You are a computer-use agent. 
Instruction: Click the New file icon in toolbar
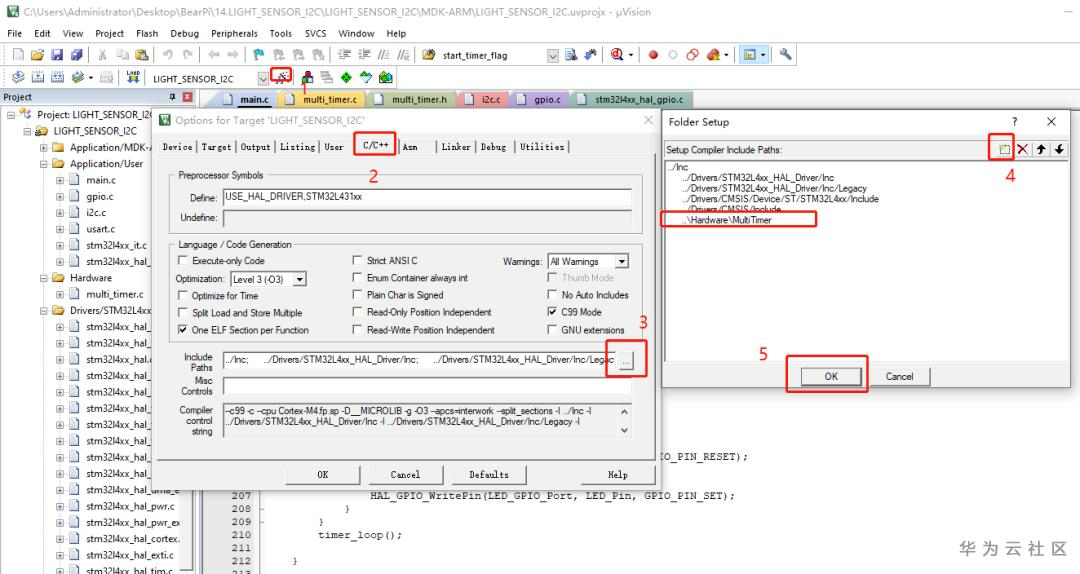tap(19, 54)
